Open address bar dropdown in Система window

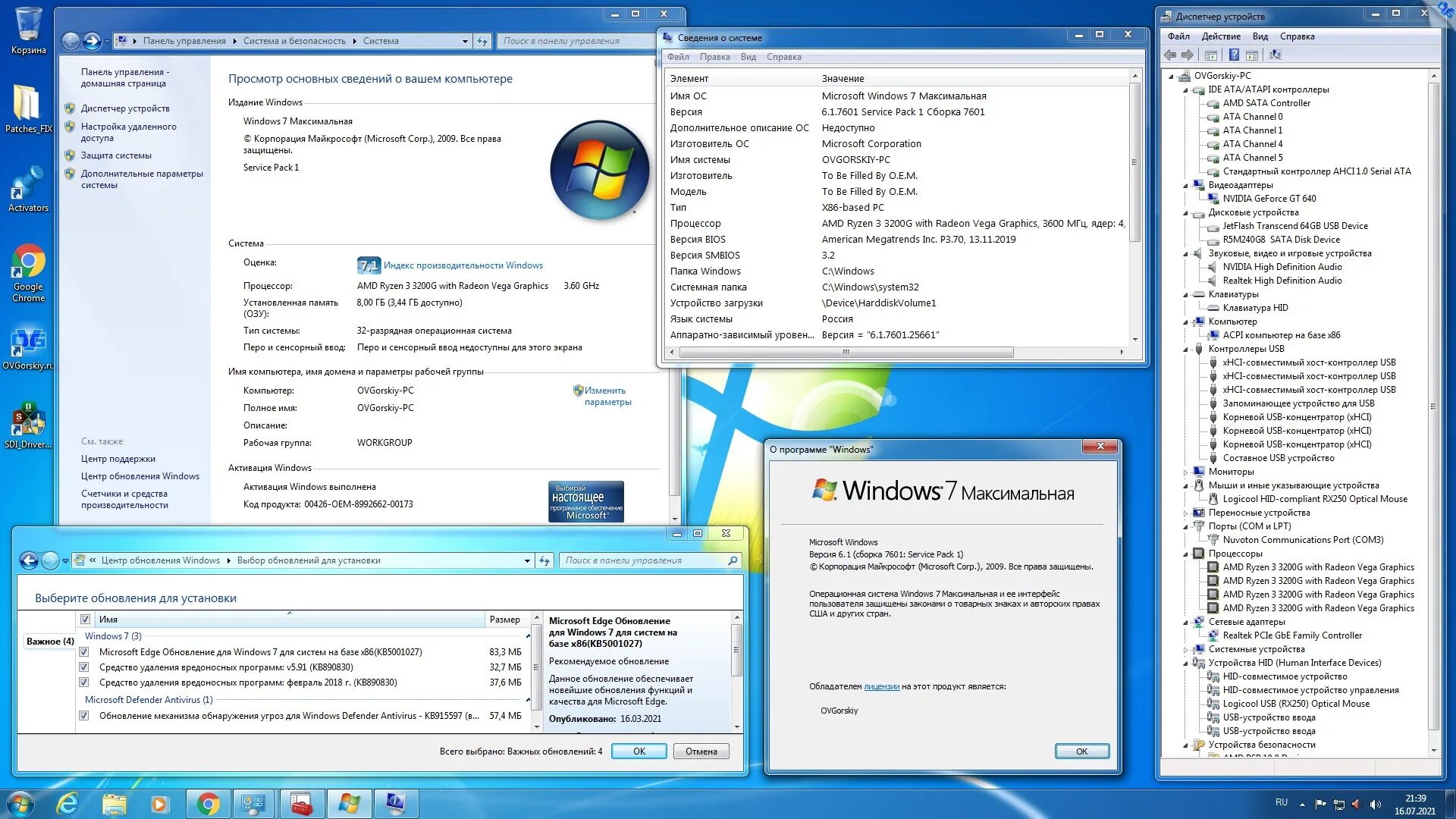465,42
